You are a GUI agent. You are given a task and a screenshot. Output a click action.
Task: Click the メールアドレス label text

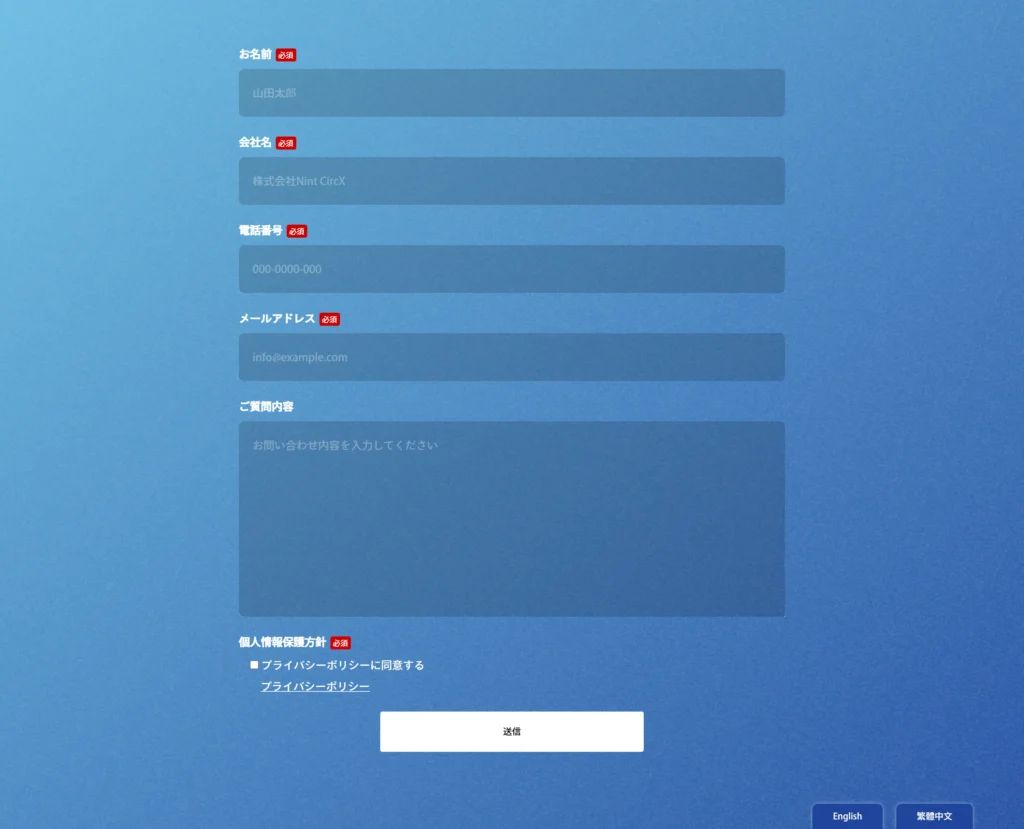[x=277, y=319]
